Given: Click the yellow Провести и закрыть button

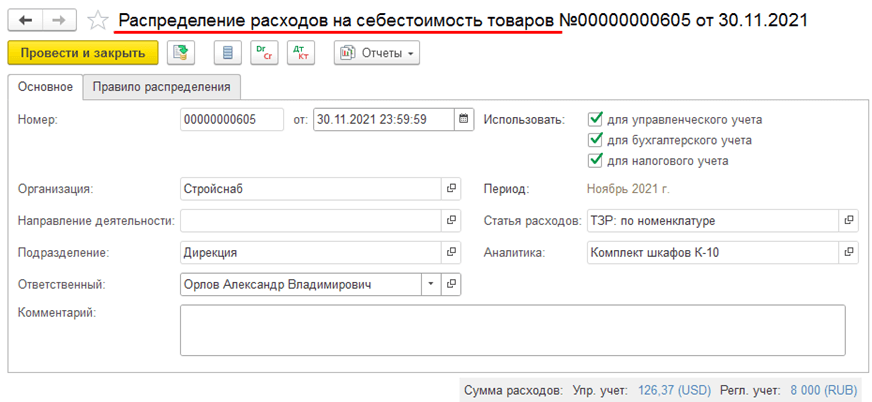Looking at the screenshot, I should tap(83, 53).
